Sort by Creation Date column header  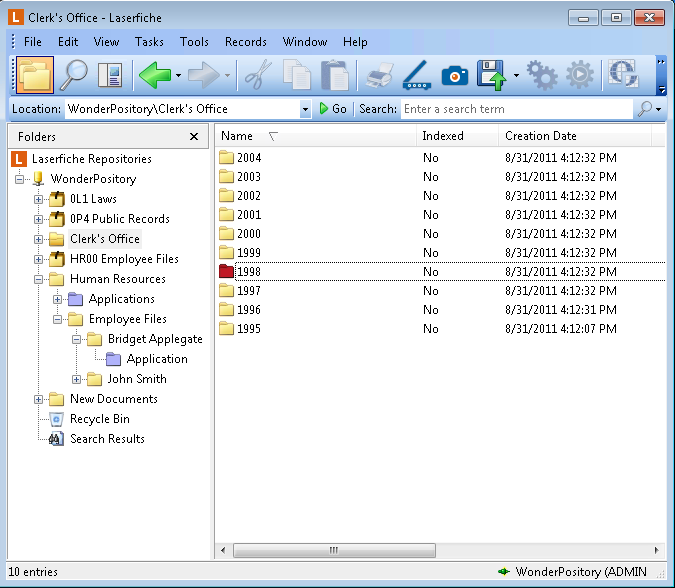575,136
